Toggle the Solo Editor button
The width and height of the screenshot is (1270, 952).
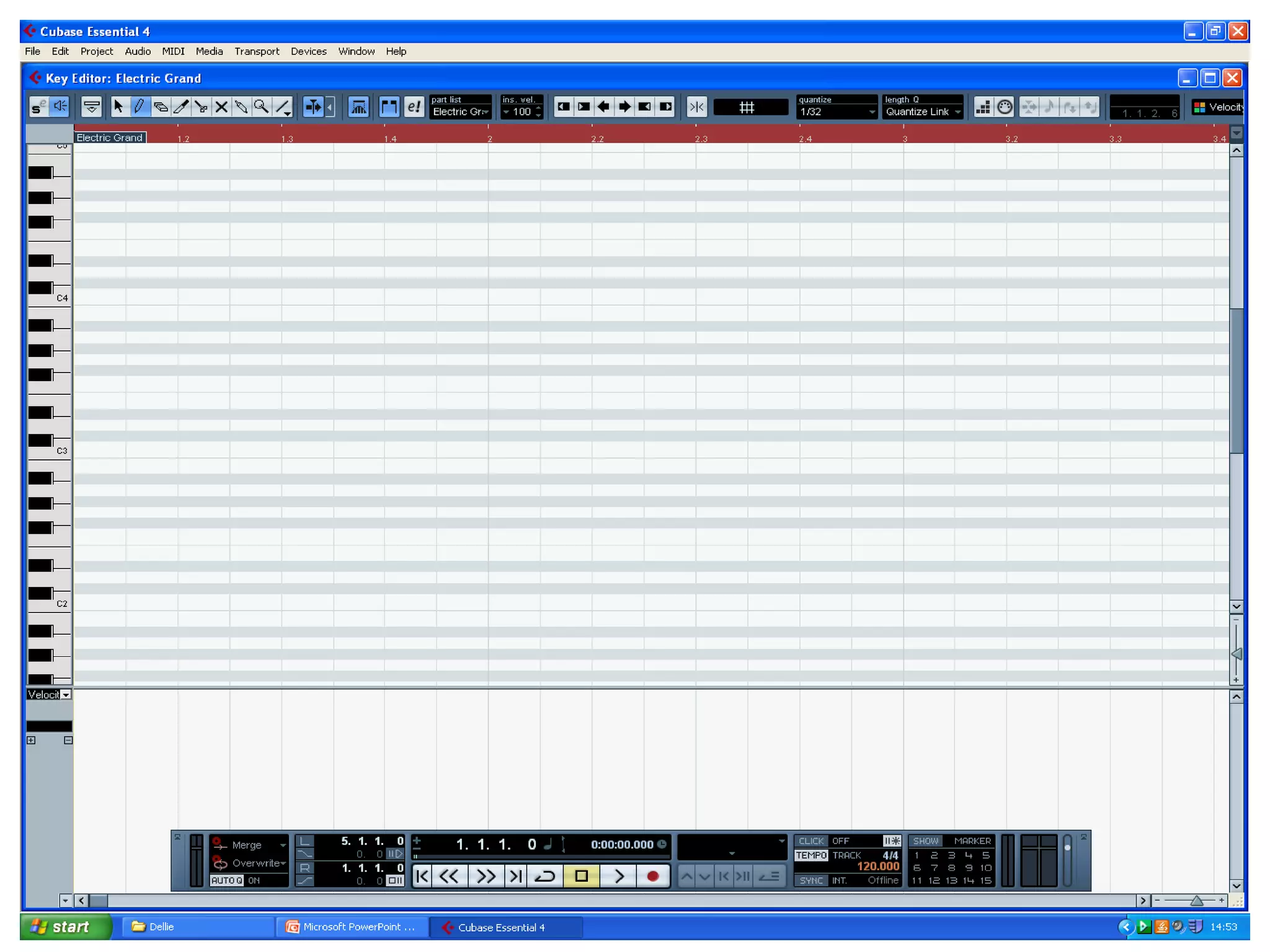(38, 107)
